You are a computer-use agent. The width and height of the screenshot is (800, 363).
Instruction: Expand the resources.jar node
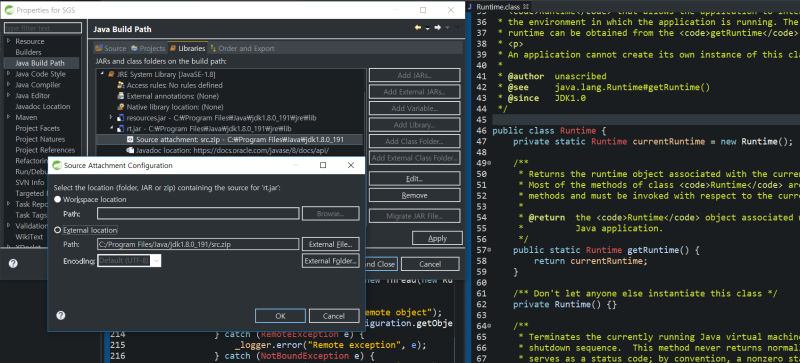pos(111,117)
